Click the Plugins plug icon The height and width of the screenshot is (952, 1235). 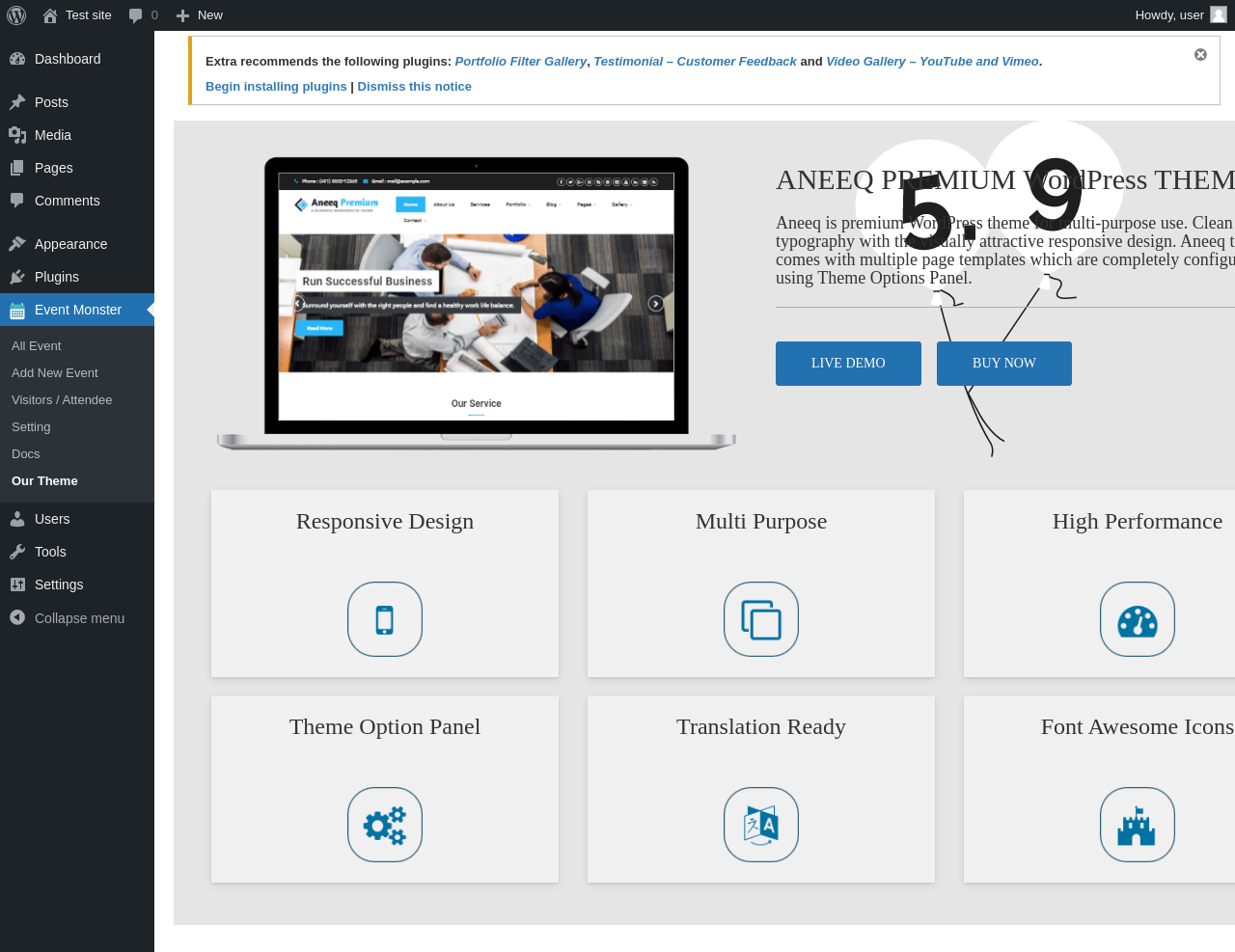point(17,277)
